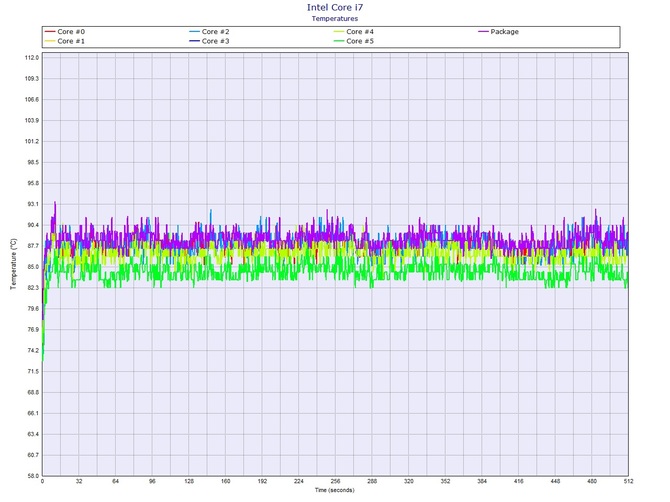Click the Core #1 legend entry
The width and height of the screenshot is (670, 502).
click(65, 41)
